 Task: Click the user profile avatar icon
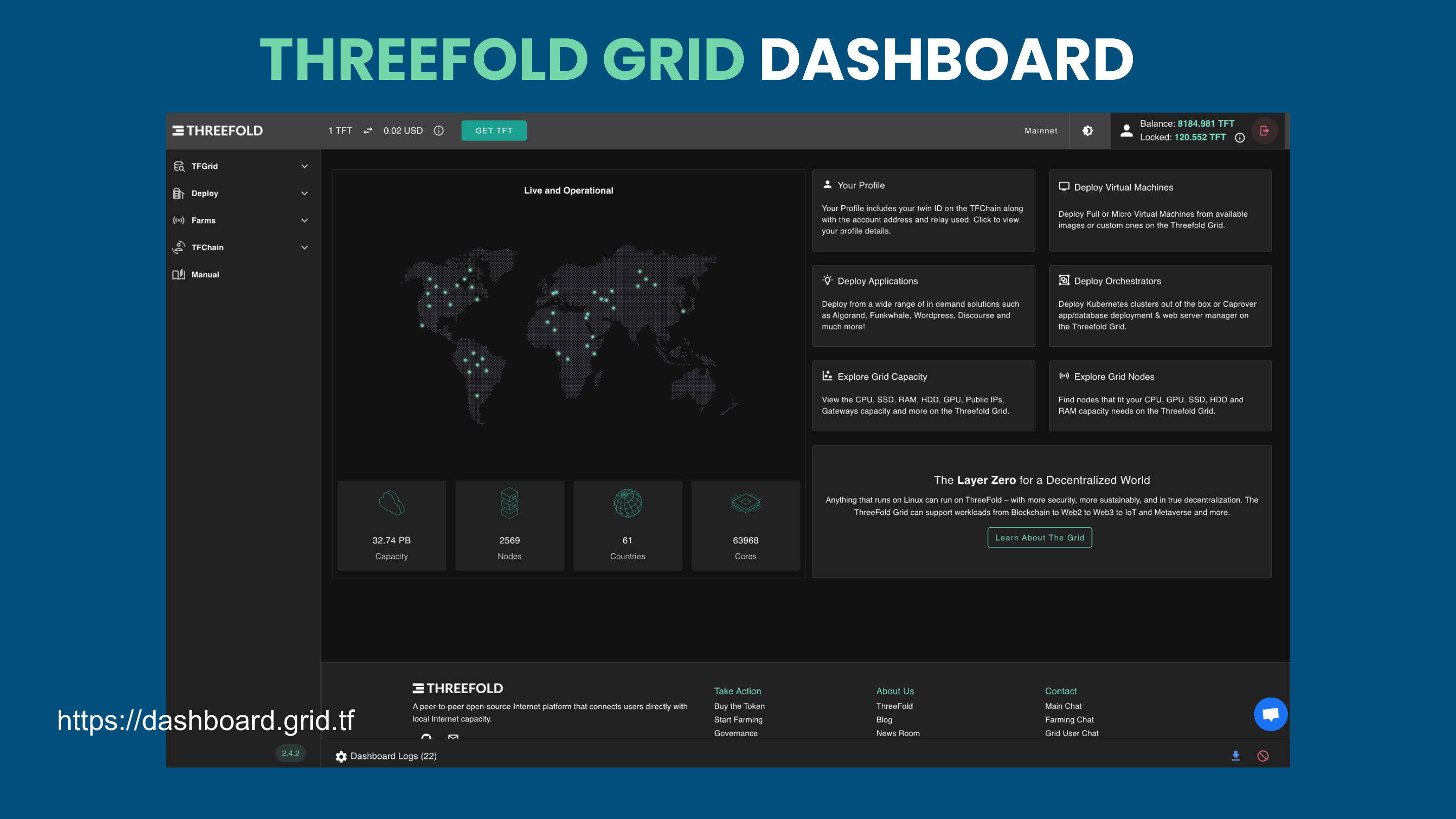(1126, 130)
